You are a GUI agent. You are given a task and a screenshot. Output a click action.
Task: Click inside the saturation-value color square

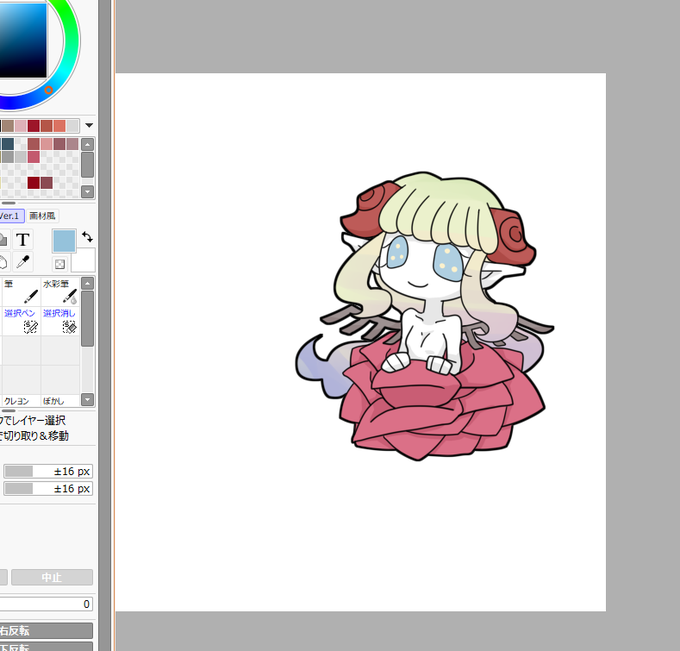(x=23, y=39)
